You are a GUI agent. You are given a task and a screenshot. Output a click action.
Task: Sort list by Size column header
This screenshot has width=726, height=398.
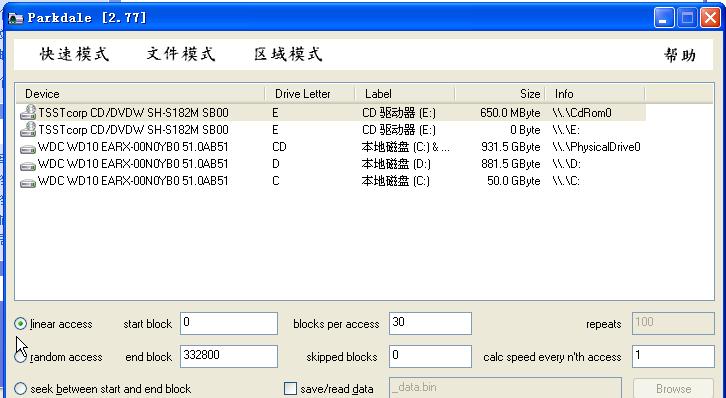click(x=500, y=94)
